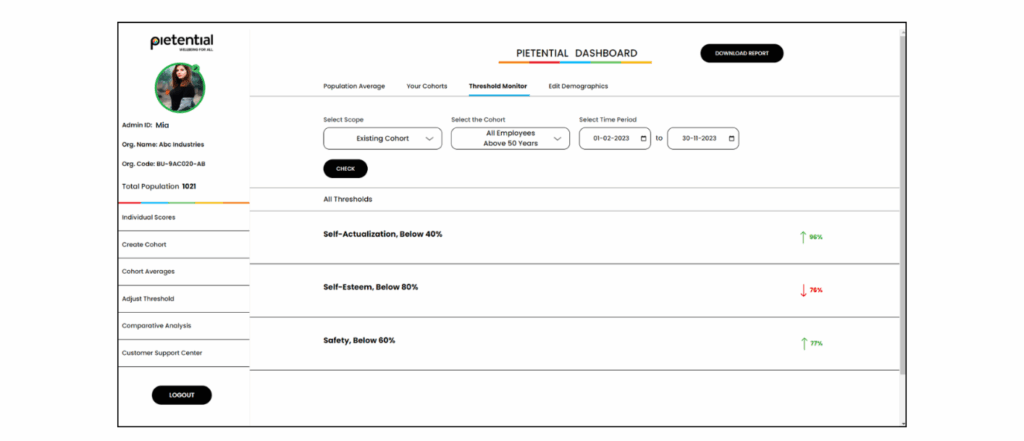Viewport: 1024px width, 441px height.
Task: Click green up arrow for Self-Actualization
Action: pos(802,237)
